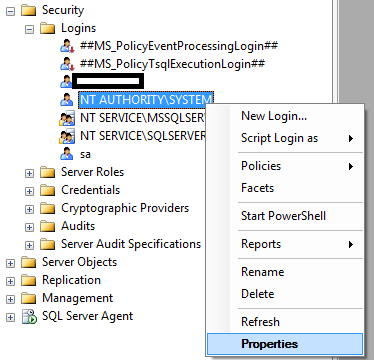Click the Management folder icon

click(x=28, y=299)
